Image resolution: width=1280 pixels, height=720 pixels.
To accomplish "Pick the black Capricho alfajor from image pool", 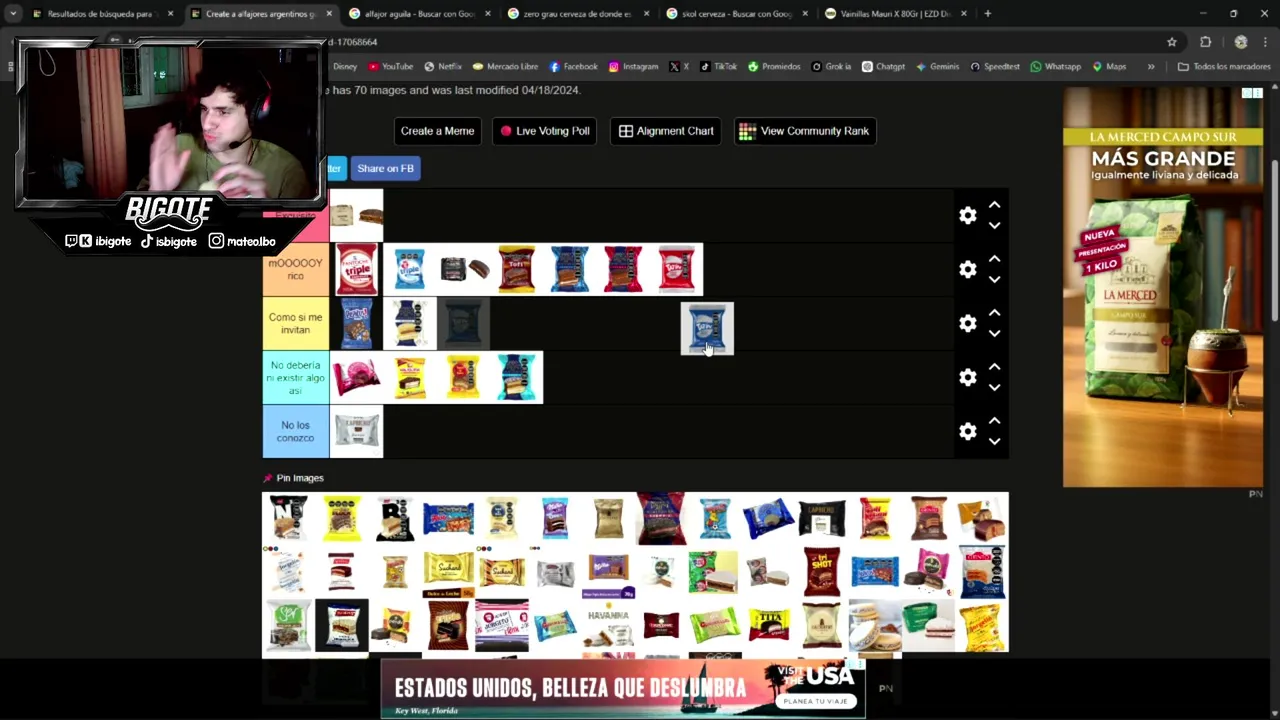I will click(x=822, y=518).
